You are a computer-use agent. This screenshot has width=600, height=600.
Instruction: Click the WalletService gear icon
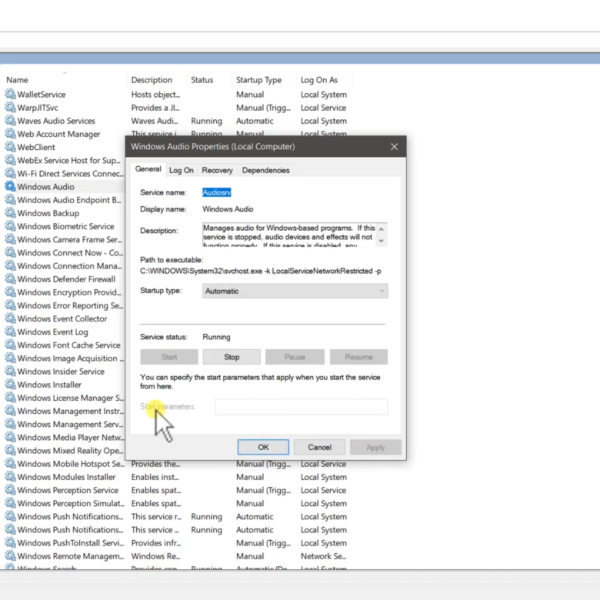point(10,95)
